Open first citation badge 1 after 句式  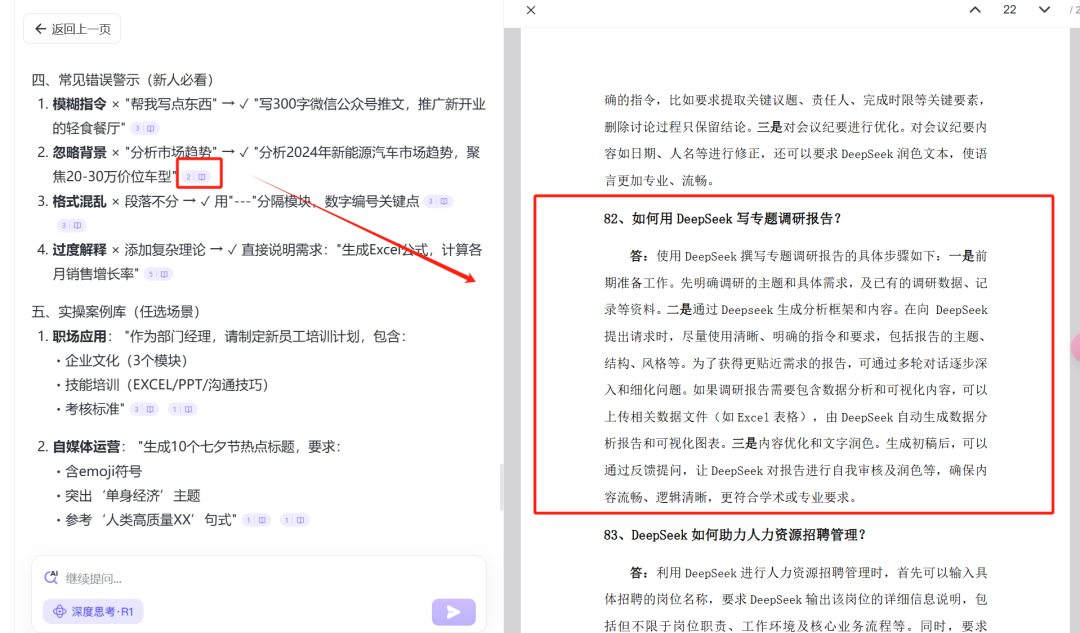pos(256,520)
